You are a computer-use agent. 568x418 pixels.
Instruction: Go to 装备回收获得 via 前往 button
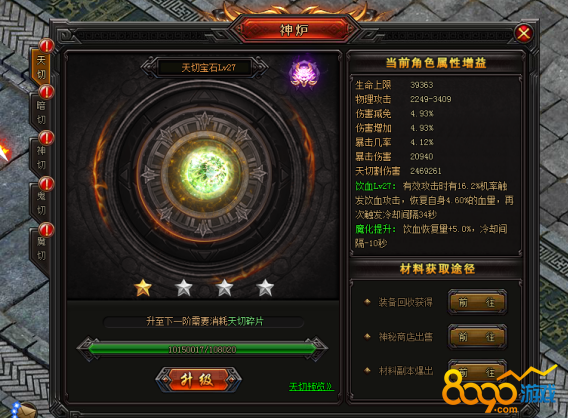(477, 302)
